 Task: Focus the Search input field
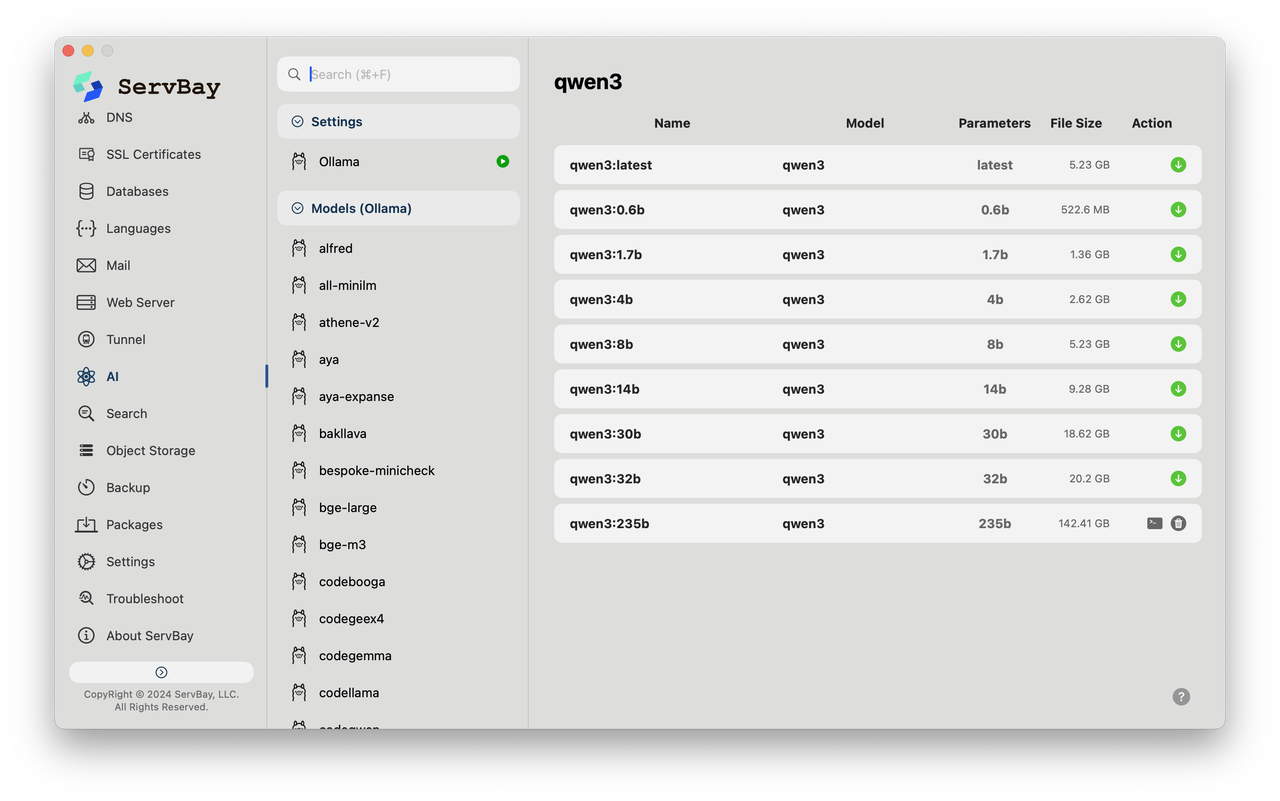(398, 74)
